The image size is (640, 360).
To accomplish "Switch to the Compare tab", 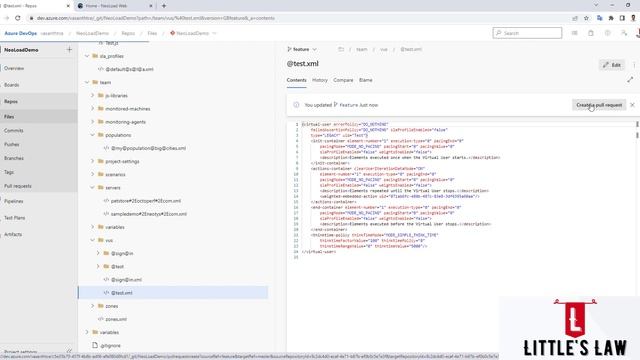I will coord(343,80).
